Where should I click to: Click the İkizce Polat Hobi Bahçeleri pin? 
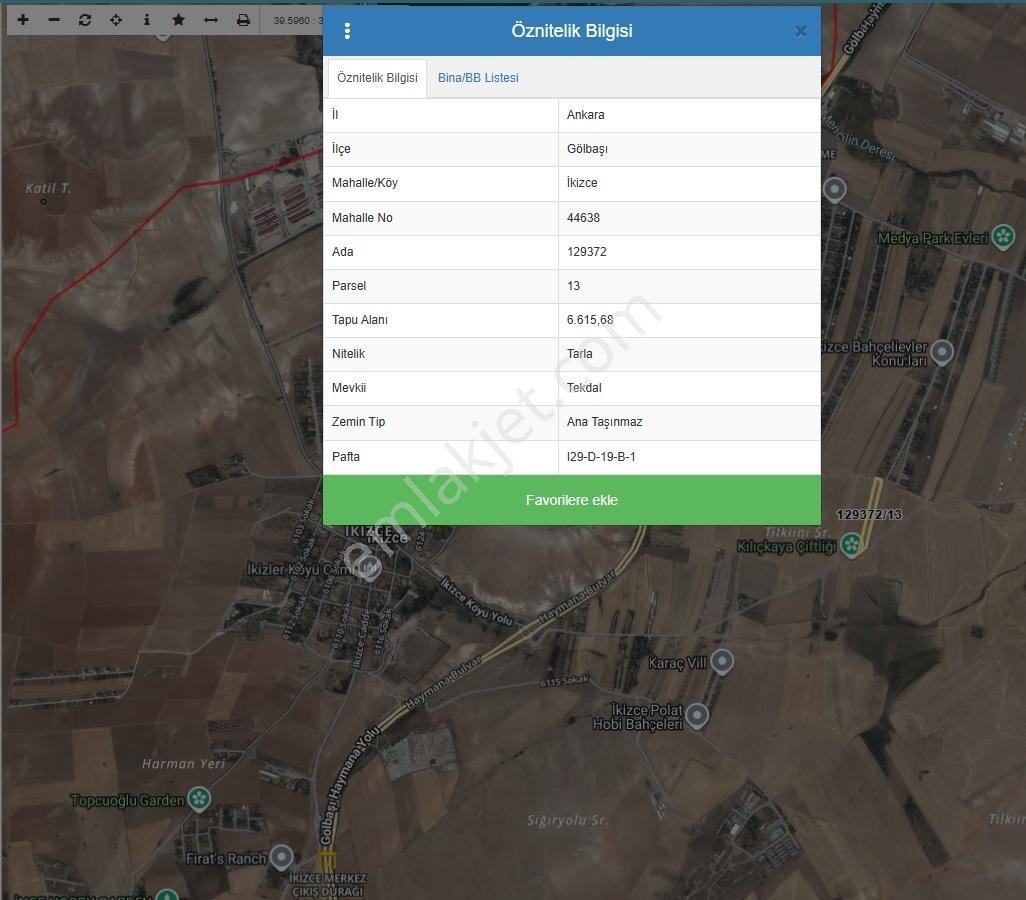click(x=697, y=715)
